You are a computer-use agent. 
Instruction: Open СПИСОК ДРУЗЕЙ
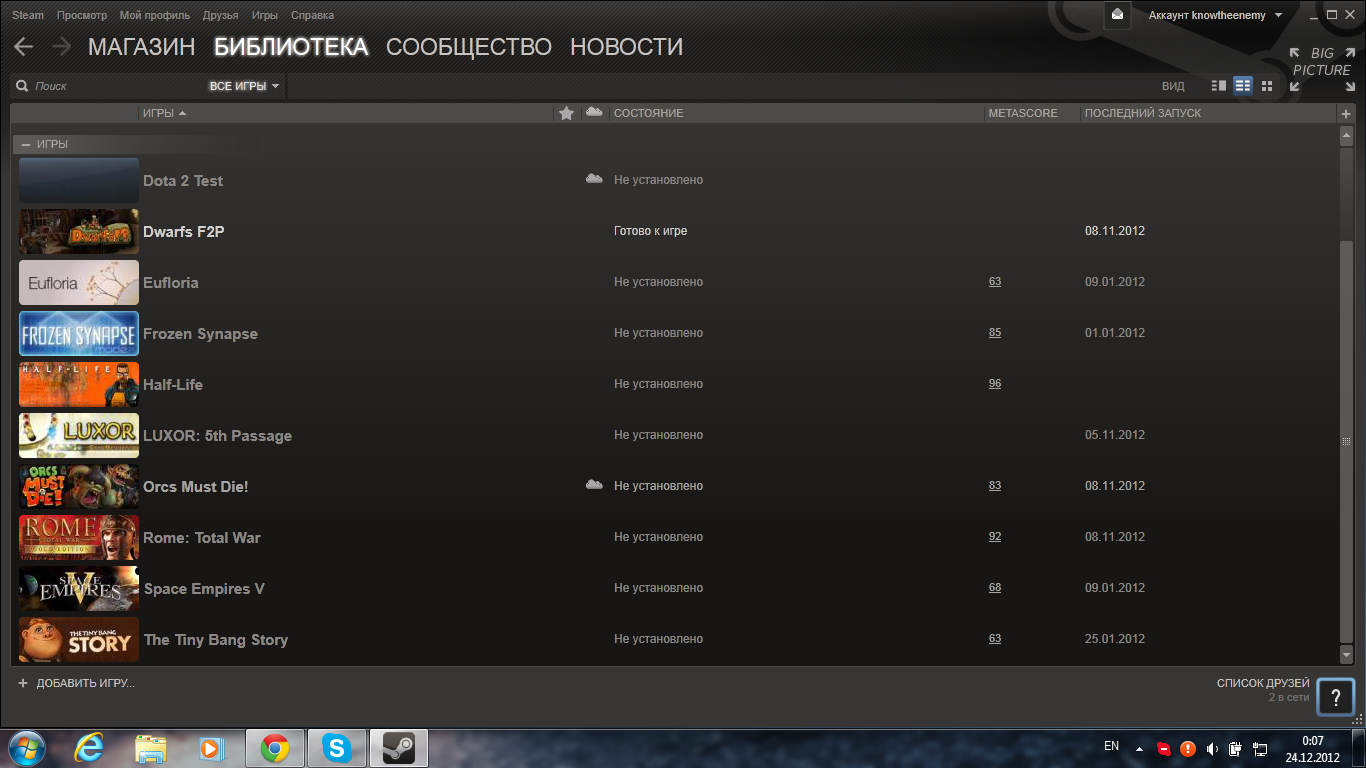tap(1263, 683)
